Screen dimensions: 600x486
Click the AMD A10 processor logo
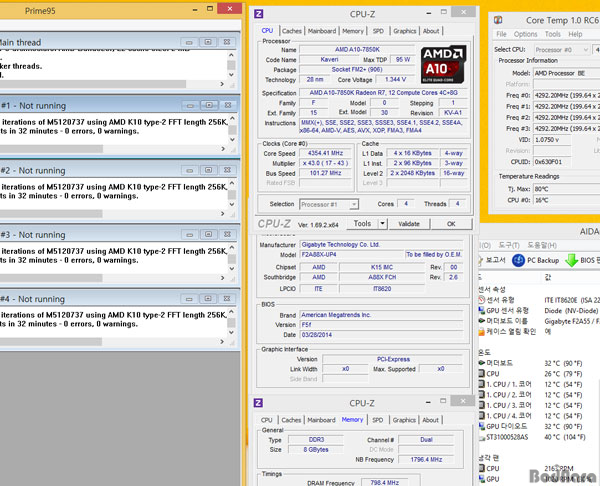tap(443, 65)
